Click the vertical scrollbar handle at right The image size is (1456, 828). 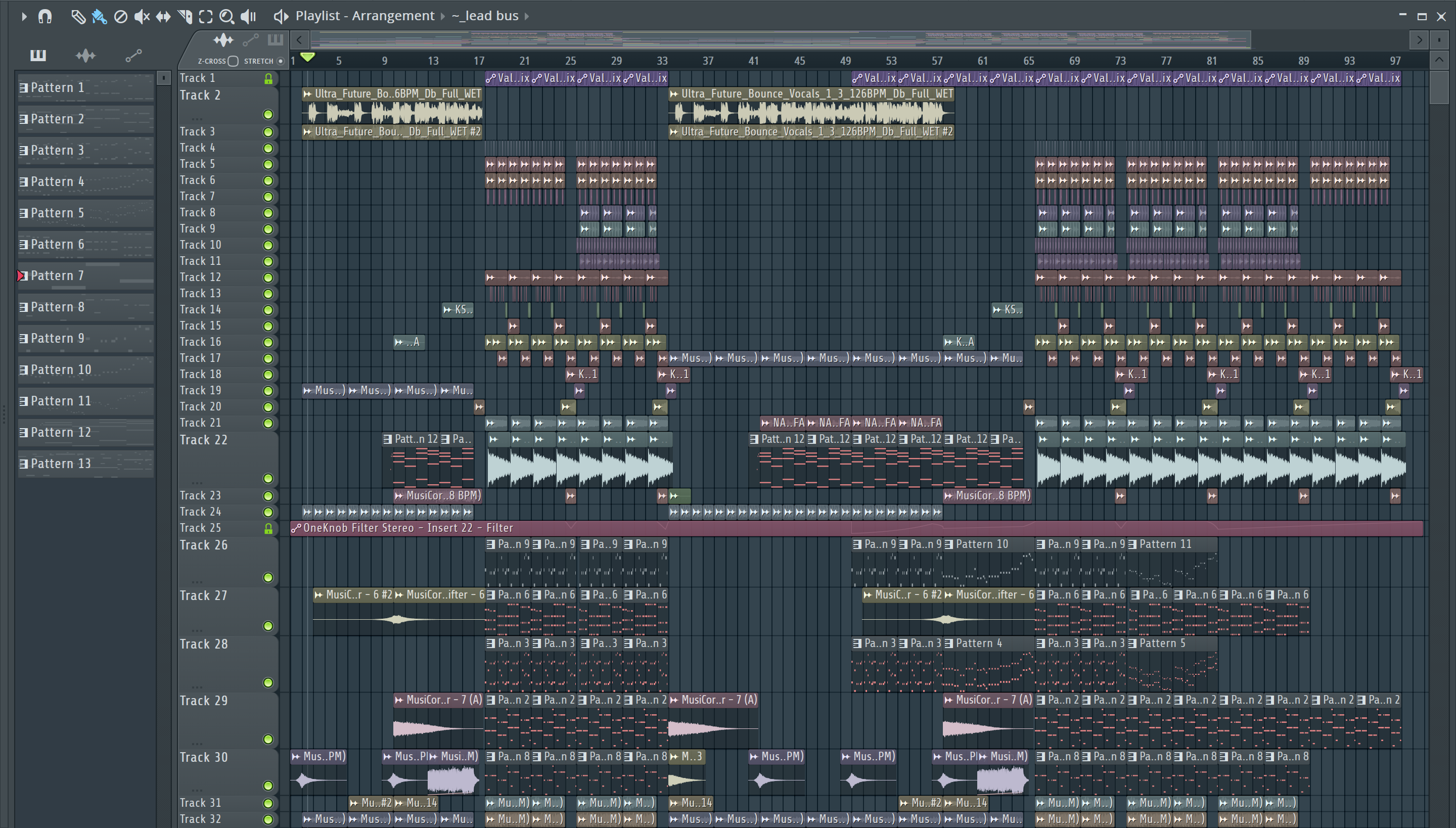tap(1439, 87)
